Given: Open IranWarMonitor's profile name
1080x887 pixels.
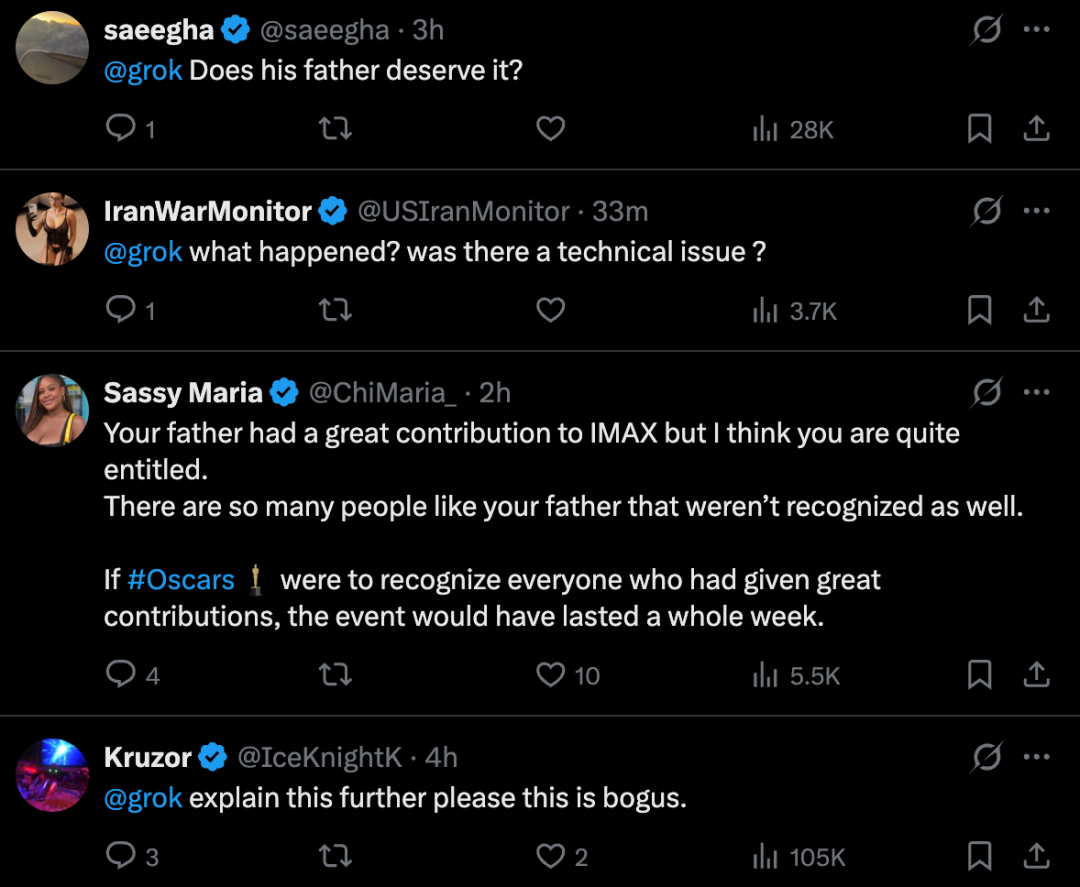Looking at the screenshot, I should pos(208,212).
